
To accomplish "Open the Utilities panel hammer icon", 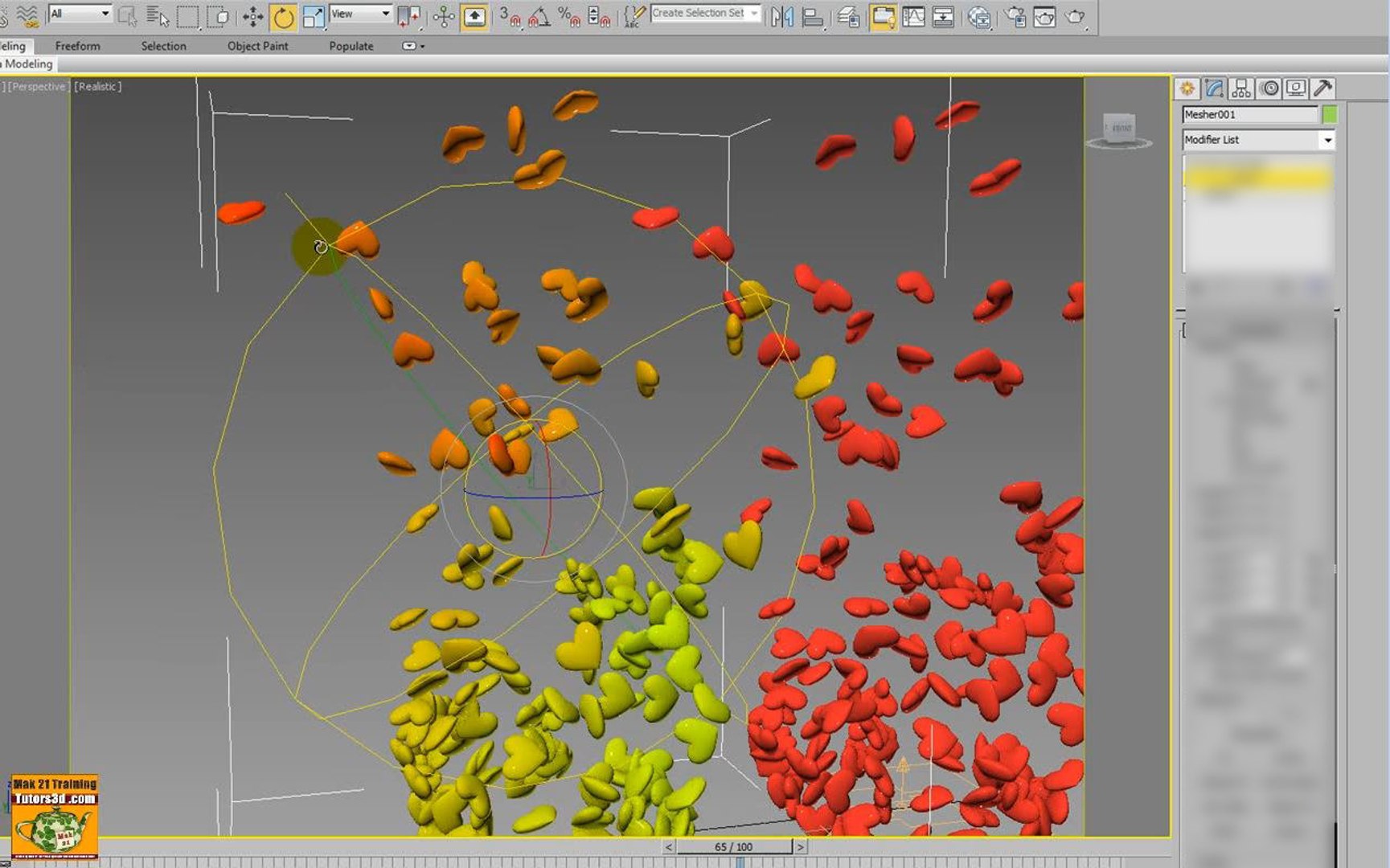I will click(1322, 88).
